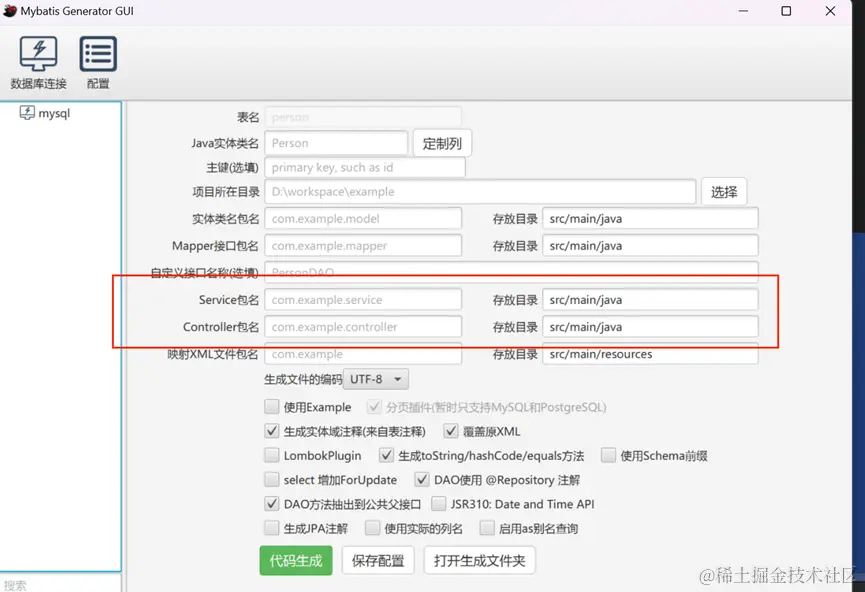Open the UTF-8 encoding dropdown
The image size is (865, 592).
coord(376,379)
